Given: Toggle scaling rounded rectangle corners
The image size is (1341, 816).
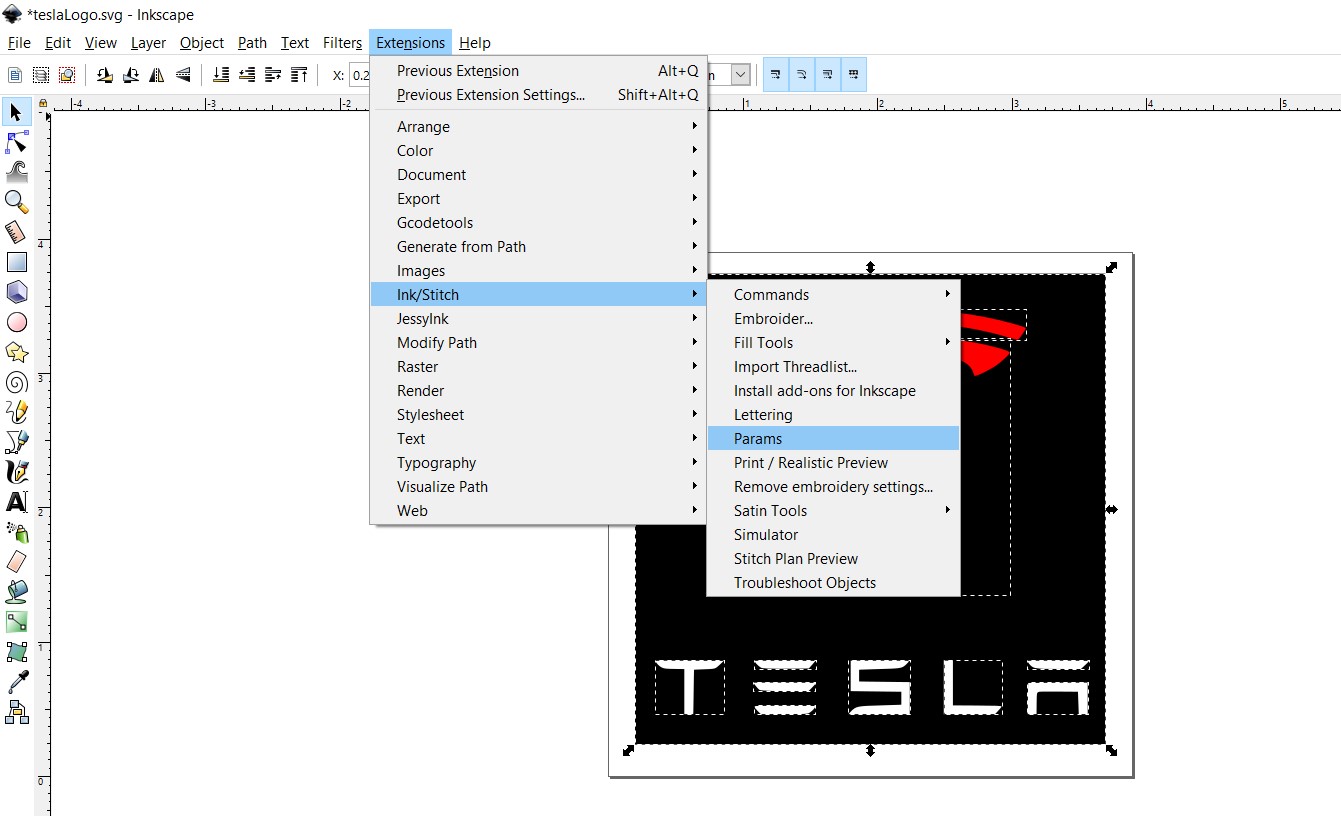Looking at the screenshot, I should (x=802, y=75).
